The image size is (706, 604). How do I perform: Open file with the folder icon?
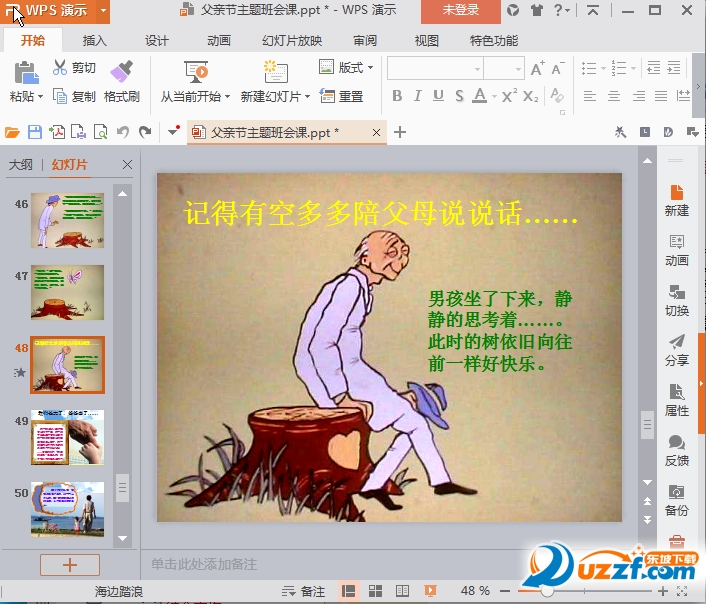[12, 132]
